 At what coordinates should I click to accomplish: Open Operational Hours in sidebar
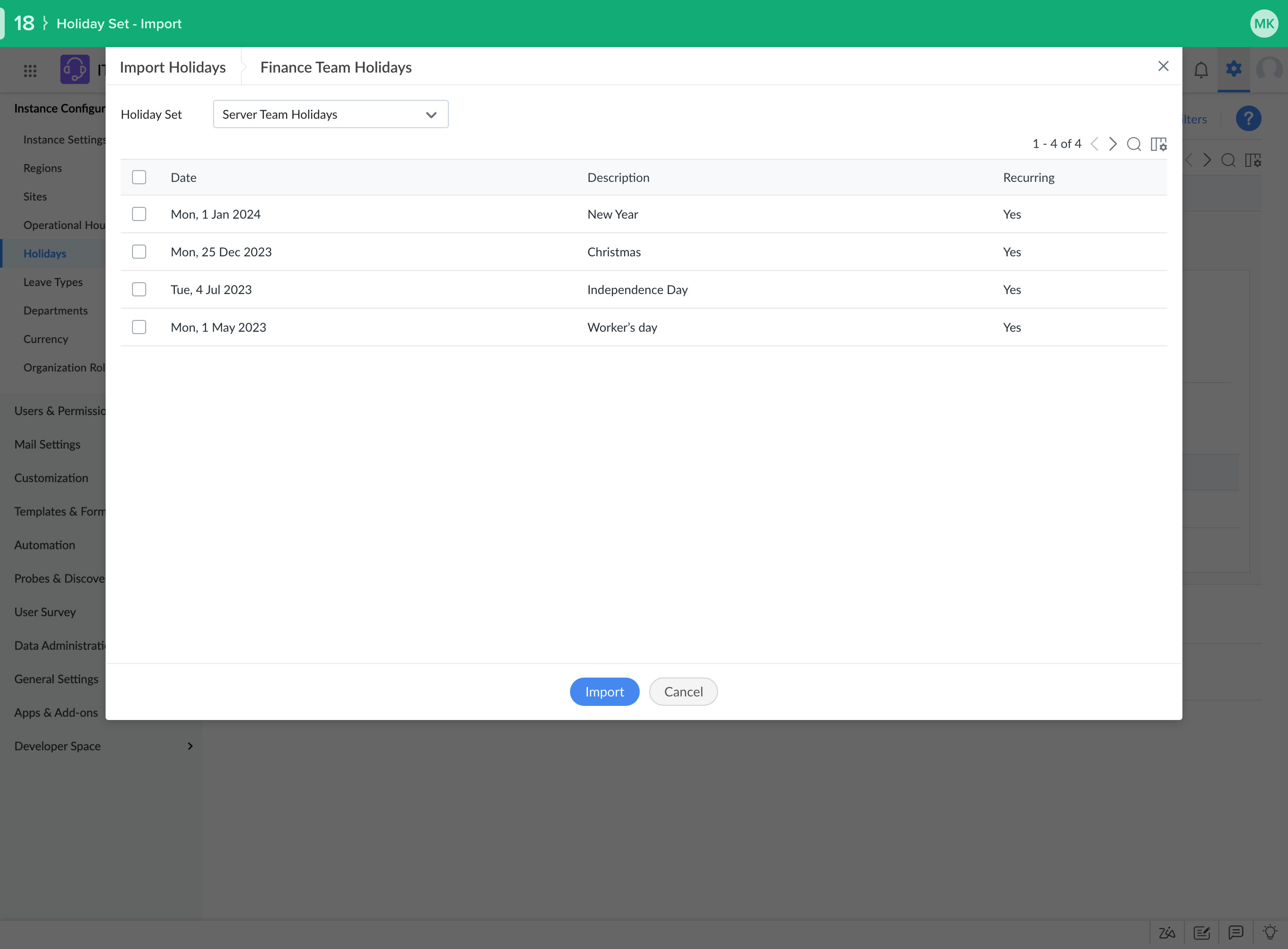[65, 225]
